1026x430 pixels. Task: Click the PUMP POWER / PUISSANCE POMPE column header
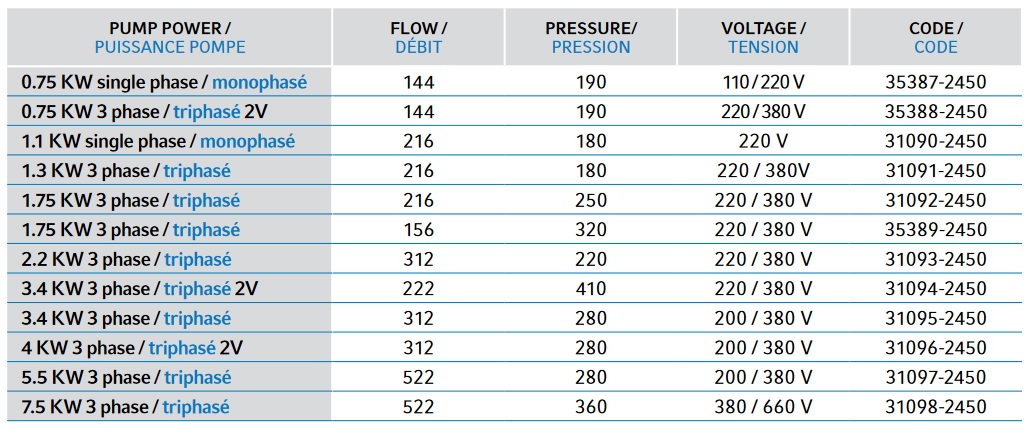point(169,38)
